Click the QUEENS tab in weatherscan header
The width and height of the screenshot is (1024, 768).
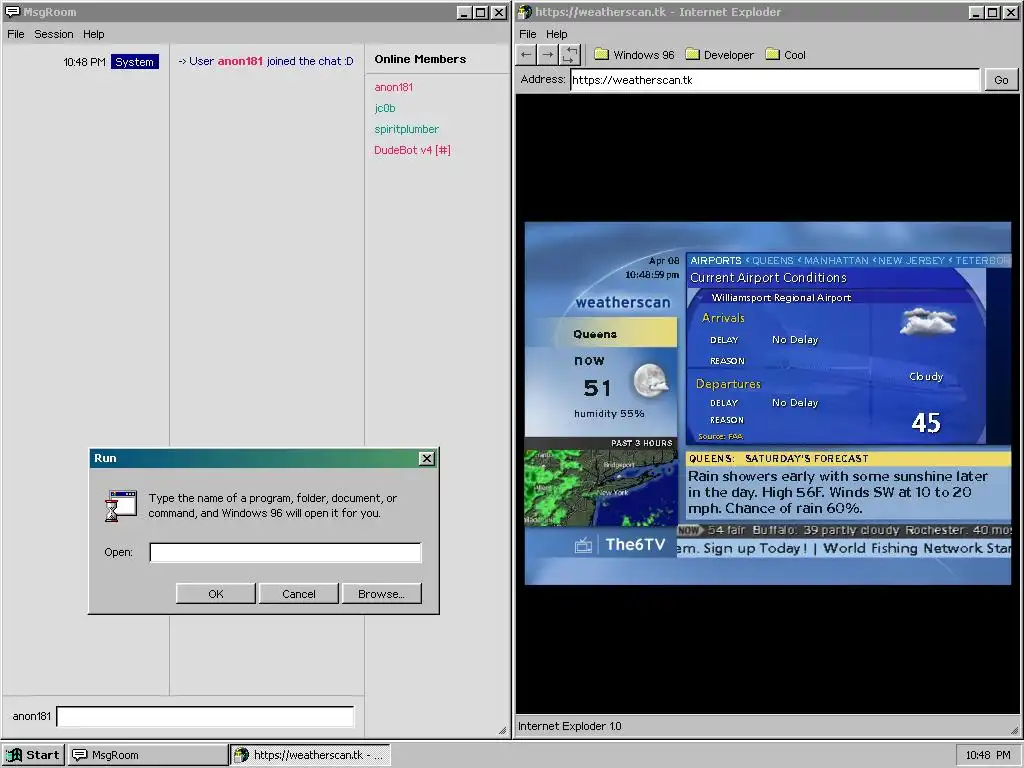click(x=773, y=260)
